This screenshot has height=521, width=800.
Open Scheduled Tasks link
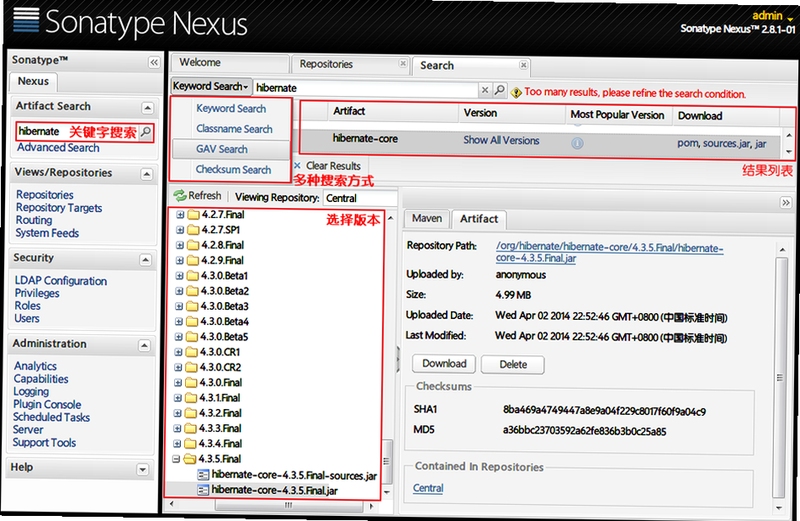[52, 417]
